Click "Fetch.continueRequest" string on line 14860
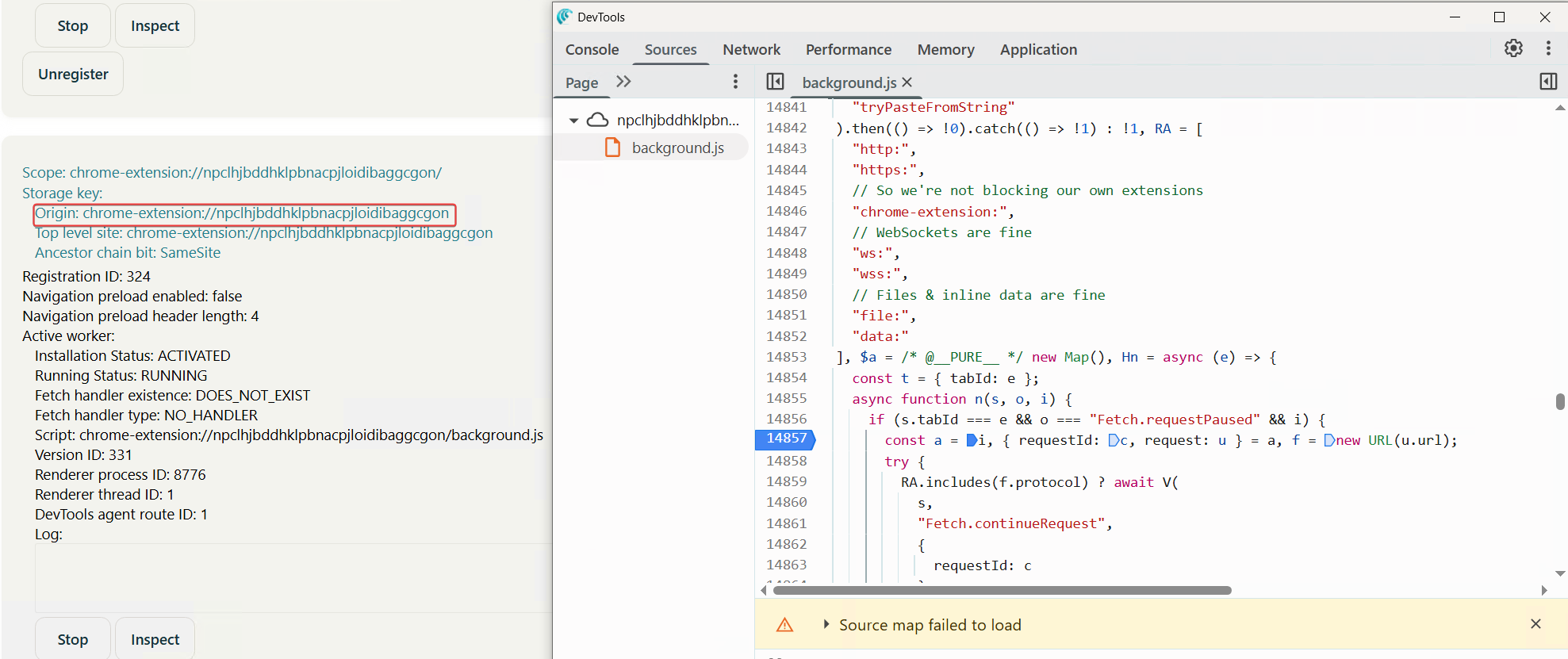Screen dimensions: 1568x659 pos(1011,523)
